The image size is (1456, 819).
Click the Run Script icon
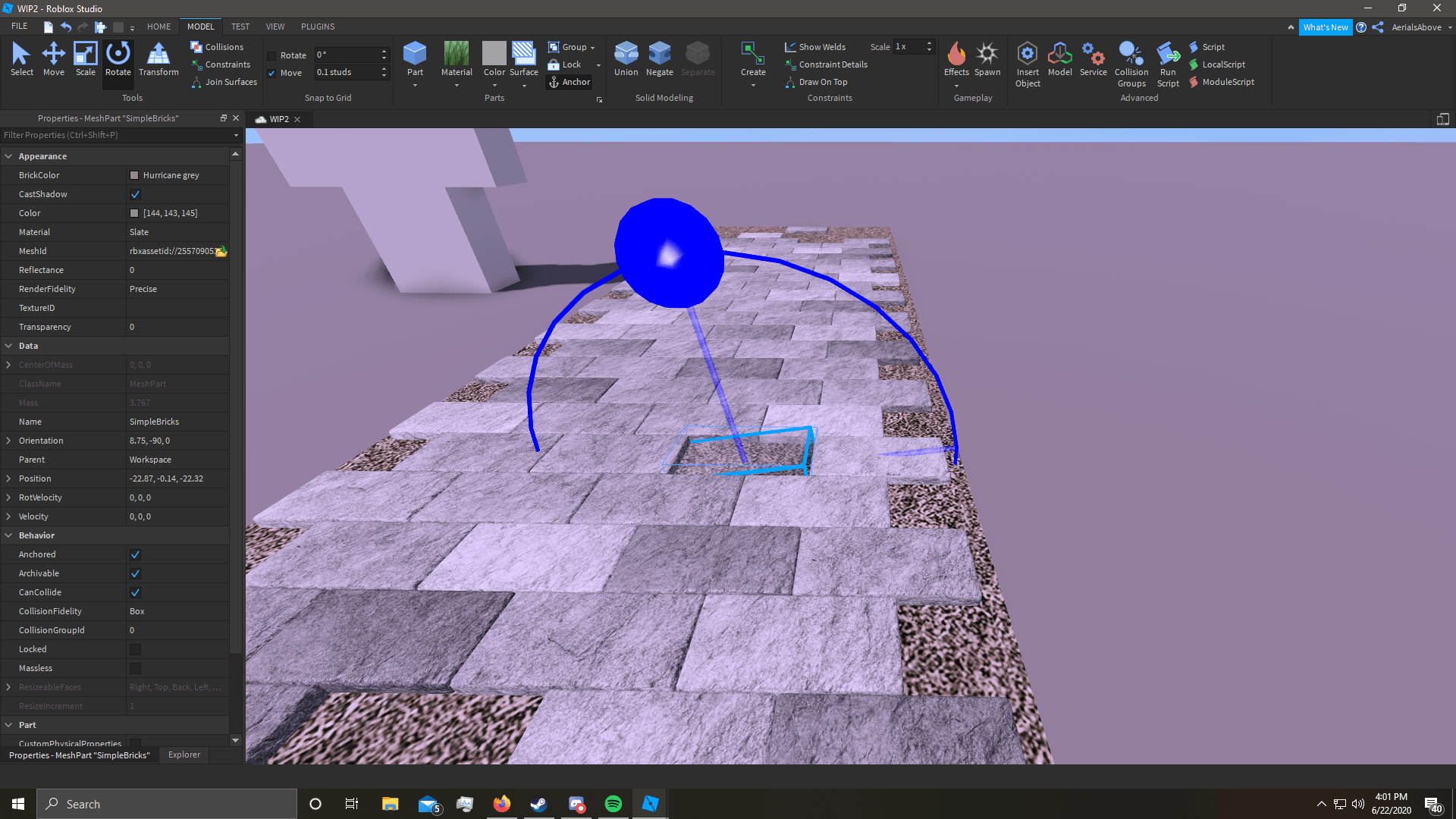pyautogui.click(x=1168, y=54)
